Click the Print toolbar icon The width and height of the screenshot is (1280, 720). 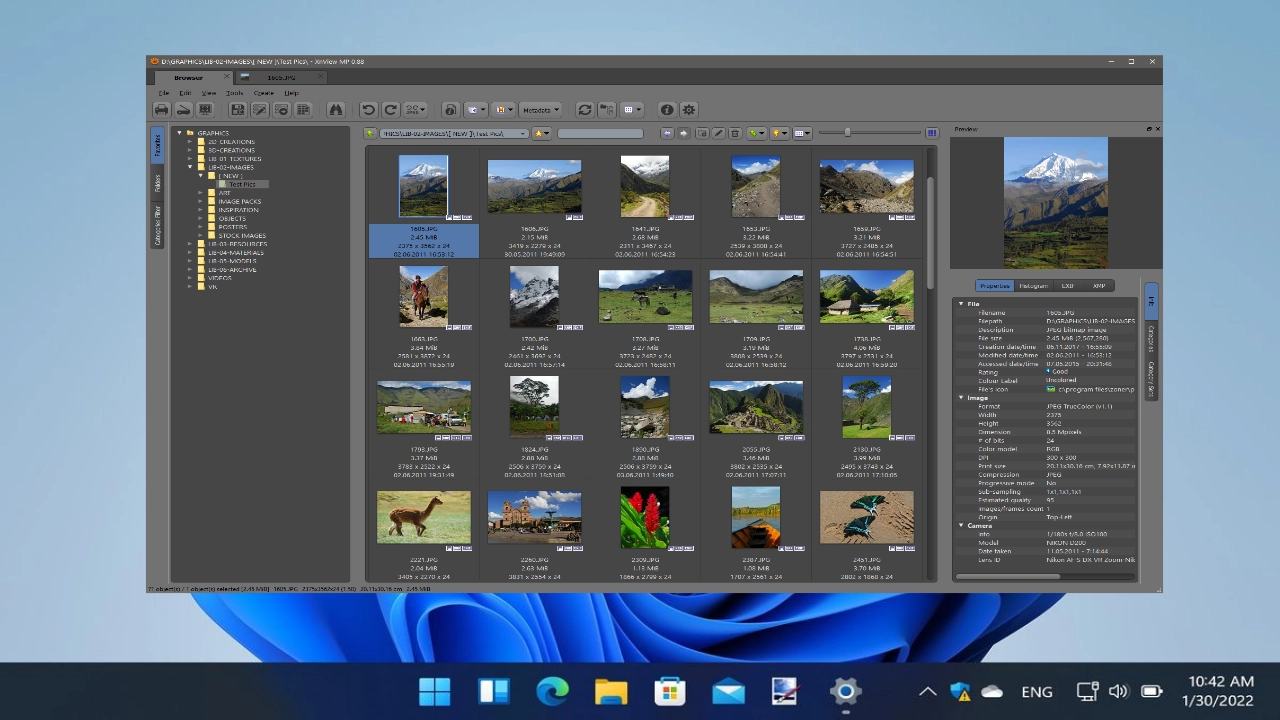tap(162, 110)
